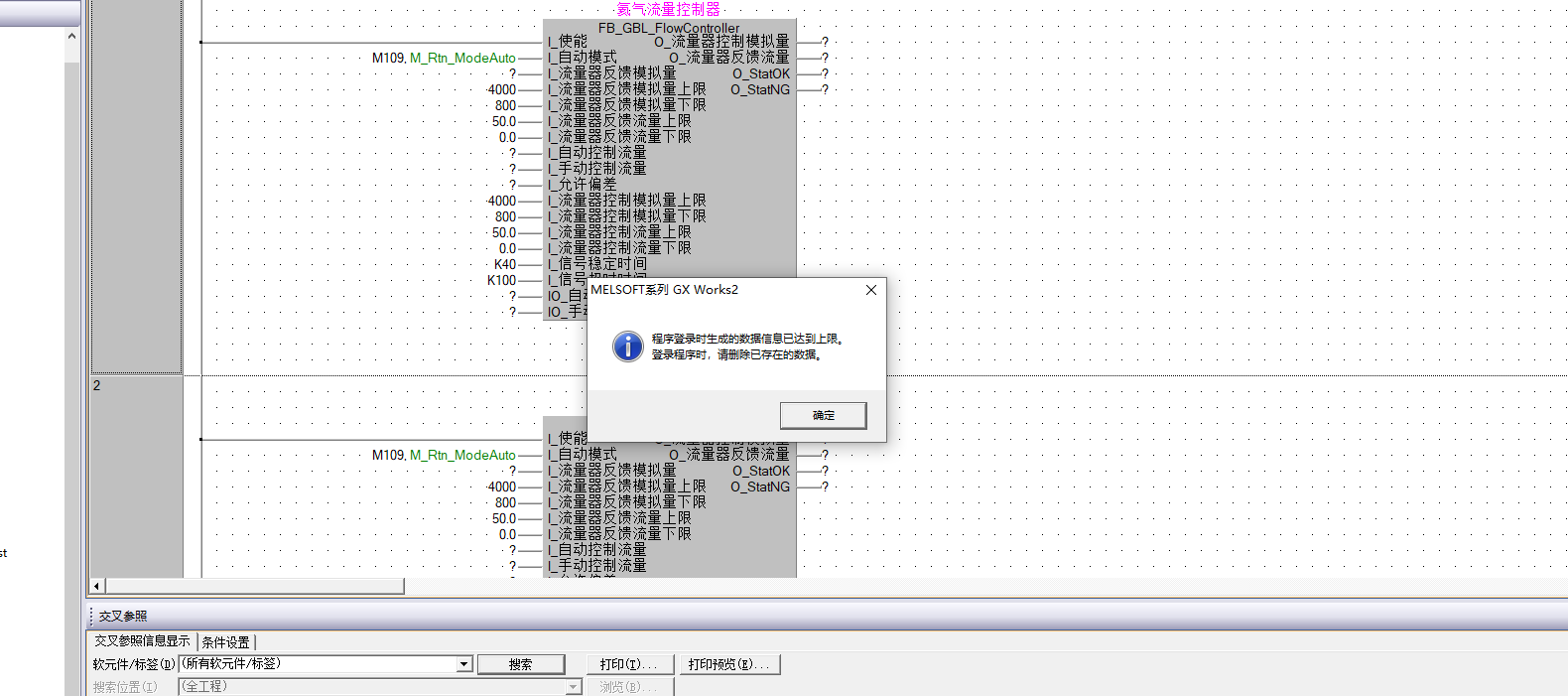Expand the 搜索位置 全工程 dropdown
Screen dimensions: 1568x696
click(x=573, y=687)
